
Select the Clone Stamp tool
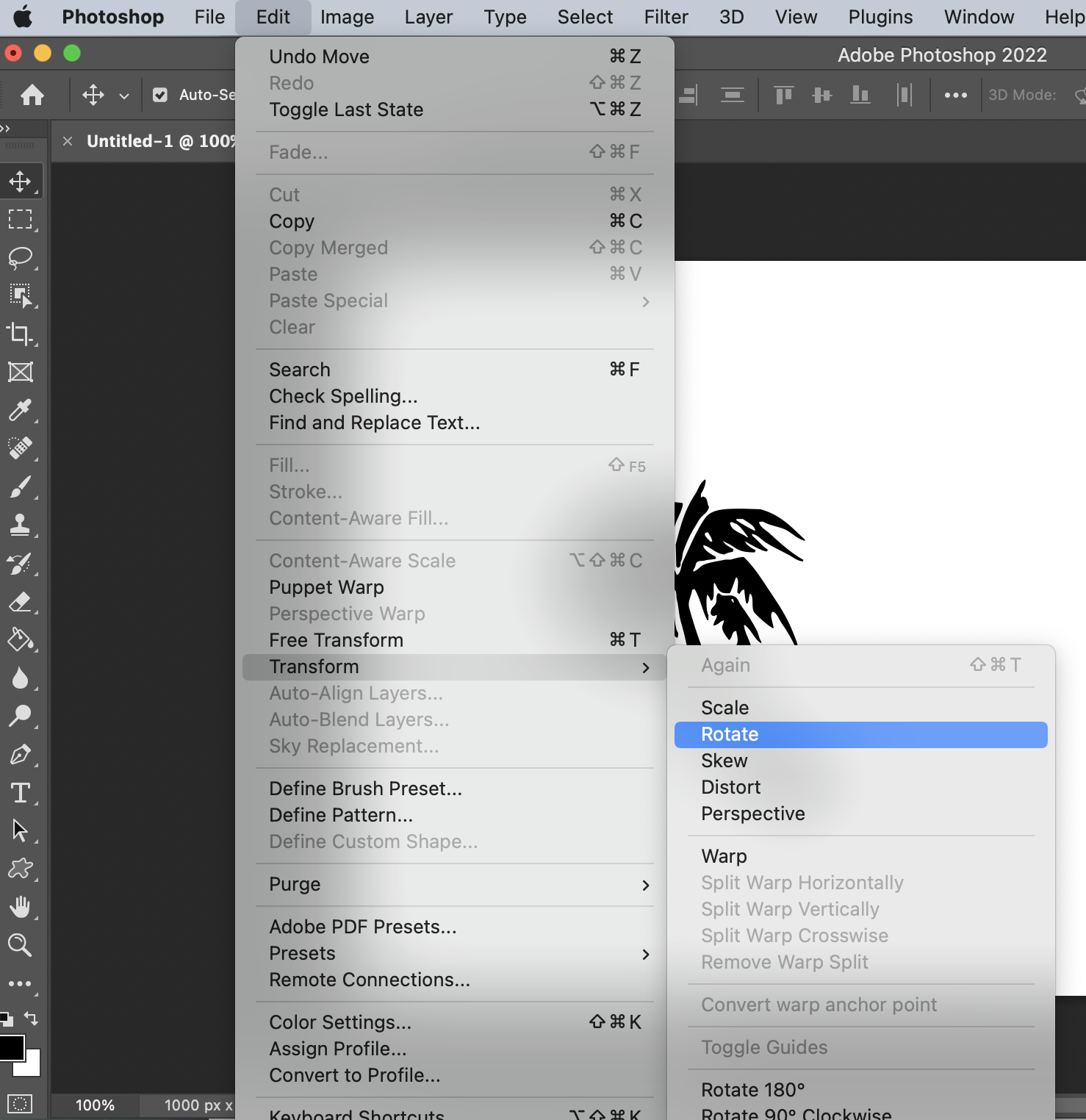[x=21, y=525]
